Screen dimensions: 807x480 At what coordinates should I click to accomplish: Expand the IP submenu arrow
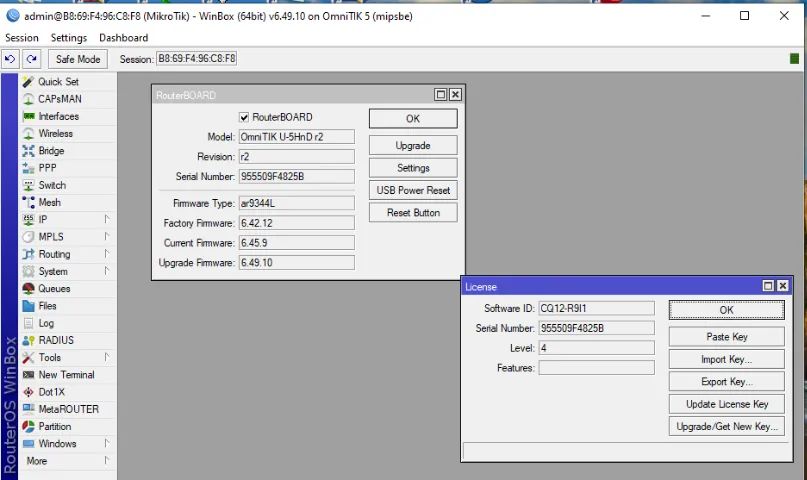[107, 219]
